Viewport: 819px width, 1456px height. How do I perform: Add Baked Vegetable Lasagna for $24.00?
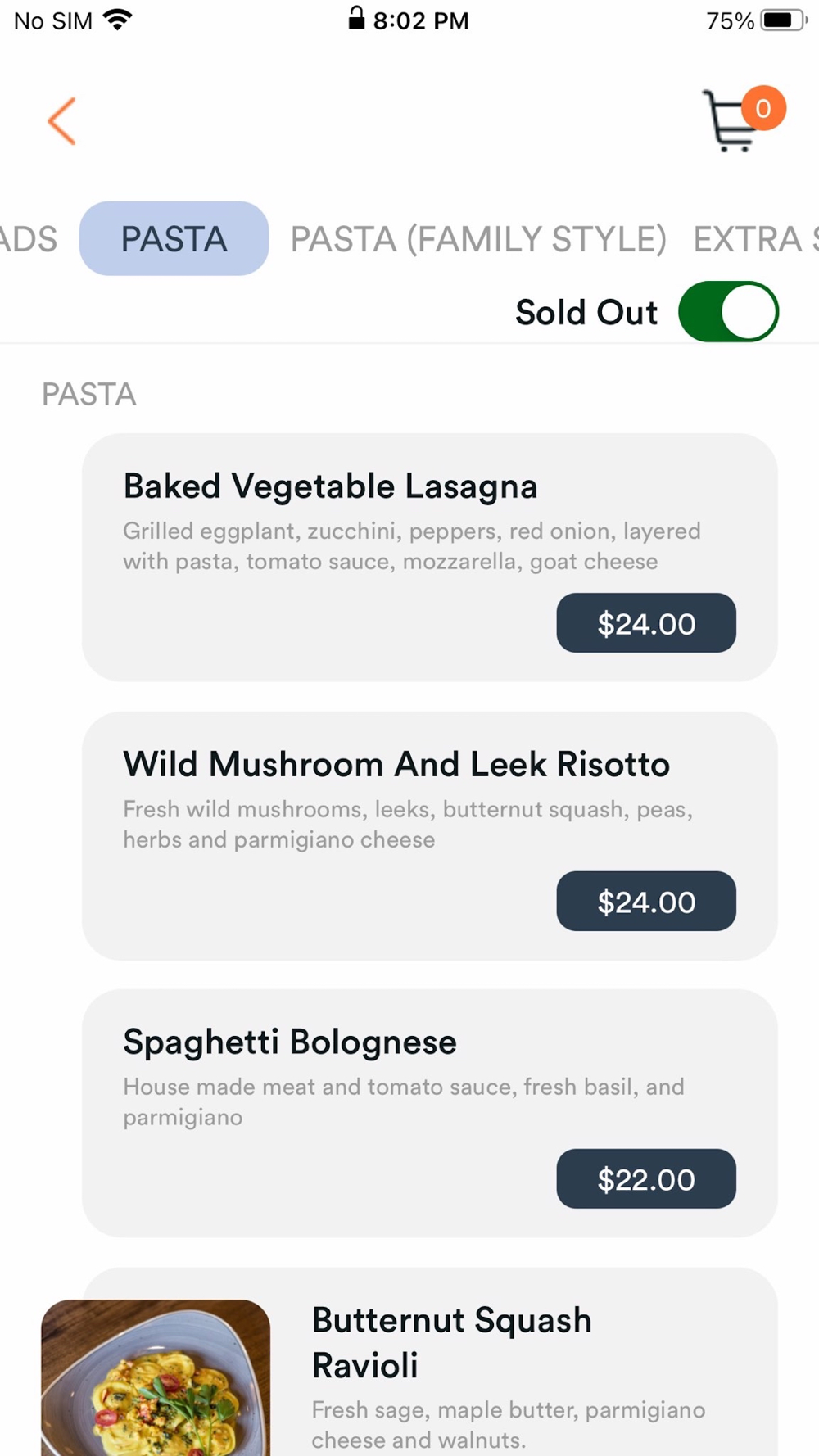click(x=646, y=623)
